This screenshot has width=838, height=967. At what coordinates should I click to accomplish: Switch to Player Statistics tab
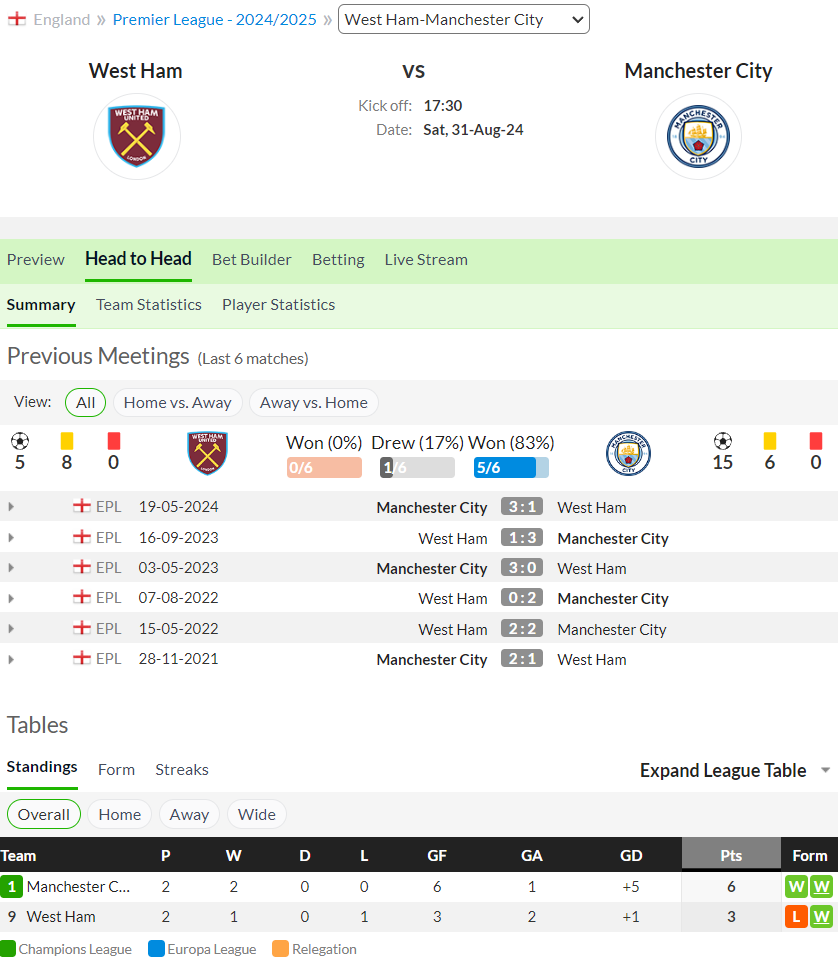[279, 305]
